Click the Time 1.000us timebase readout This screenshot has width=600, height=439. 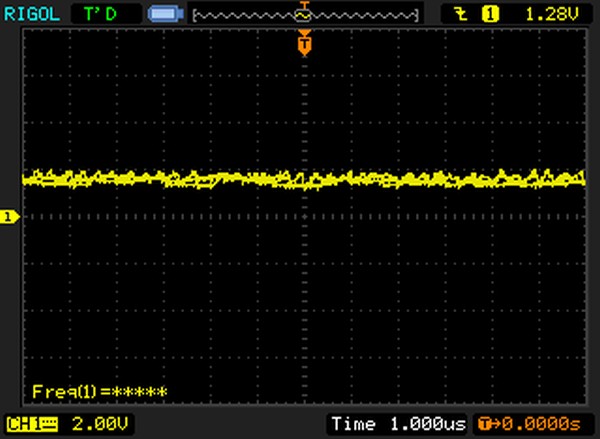398,423
